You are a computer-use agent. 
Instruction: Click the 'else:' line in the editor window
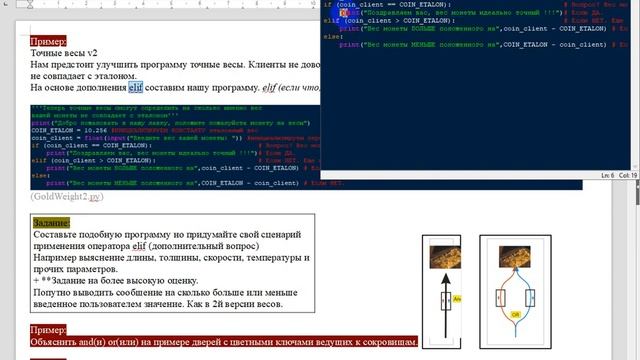333,37
